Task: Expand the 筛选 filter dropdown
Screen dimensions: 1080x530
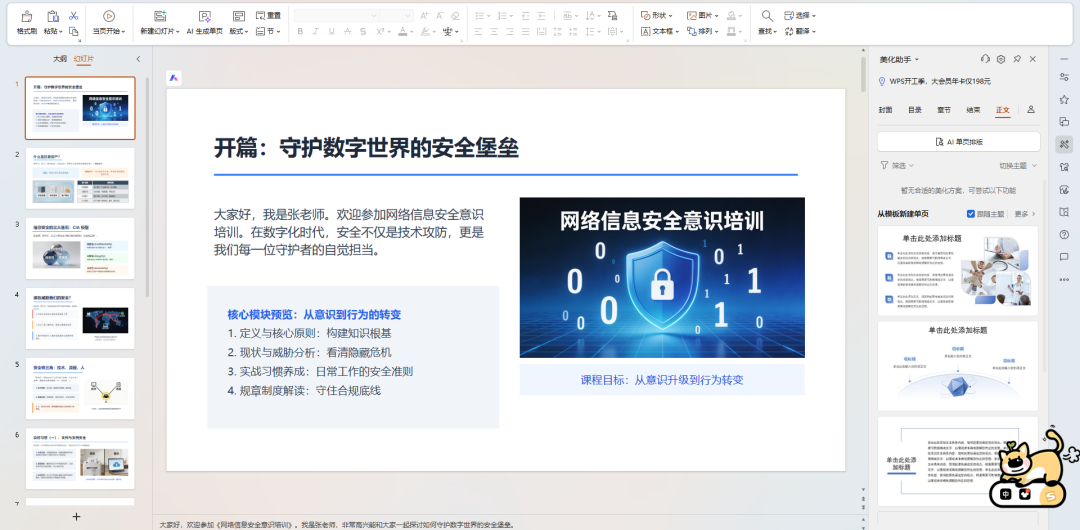Action: pos(897,165)
